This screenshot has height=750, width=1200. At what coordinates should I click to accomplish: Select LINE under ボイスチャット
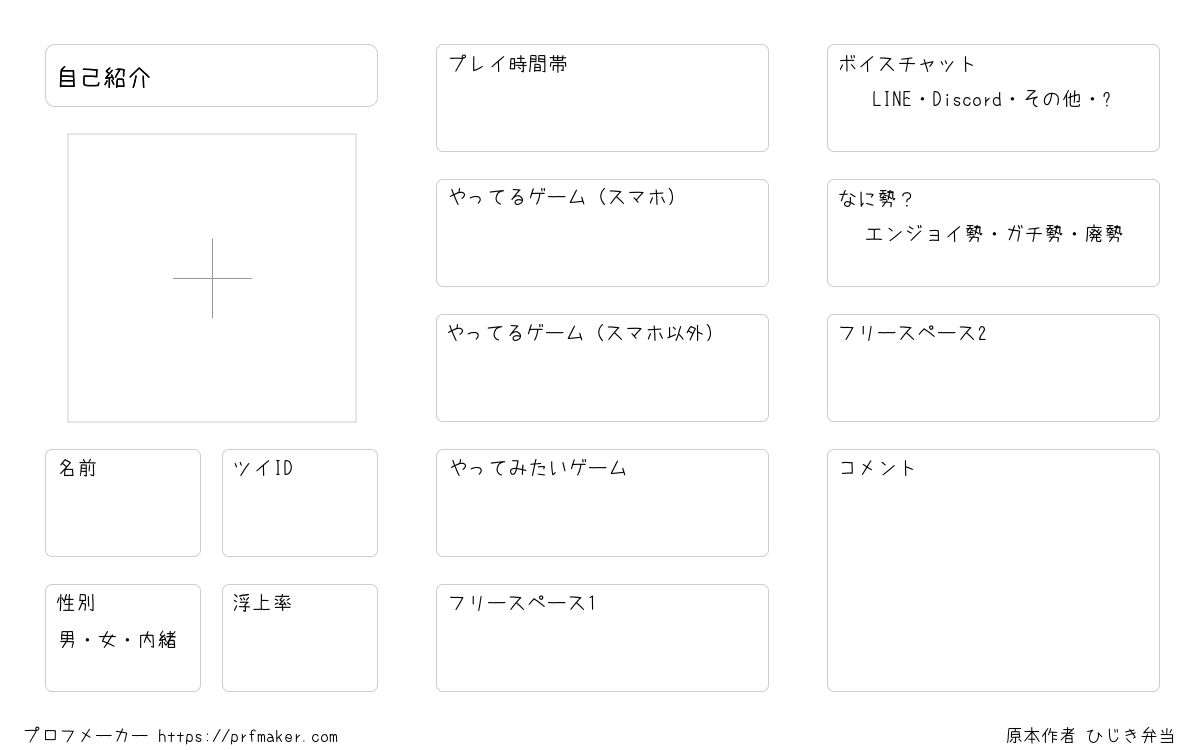[x=891, y=100]
